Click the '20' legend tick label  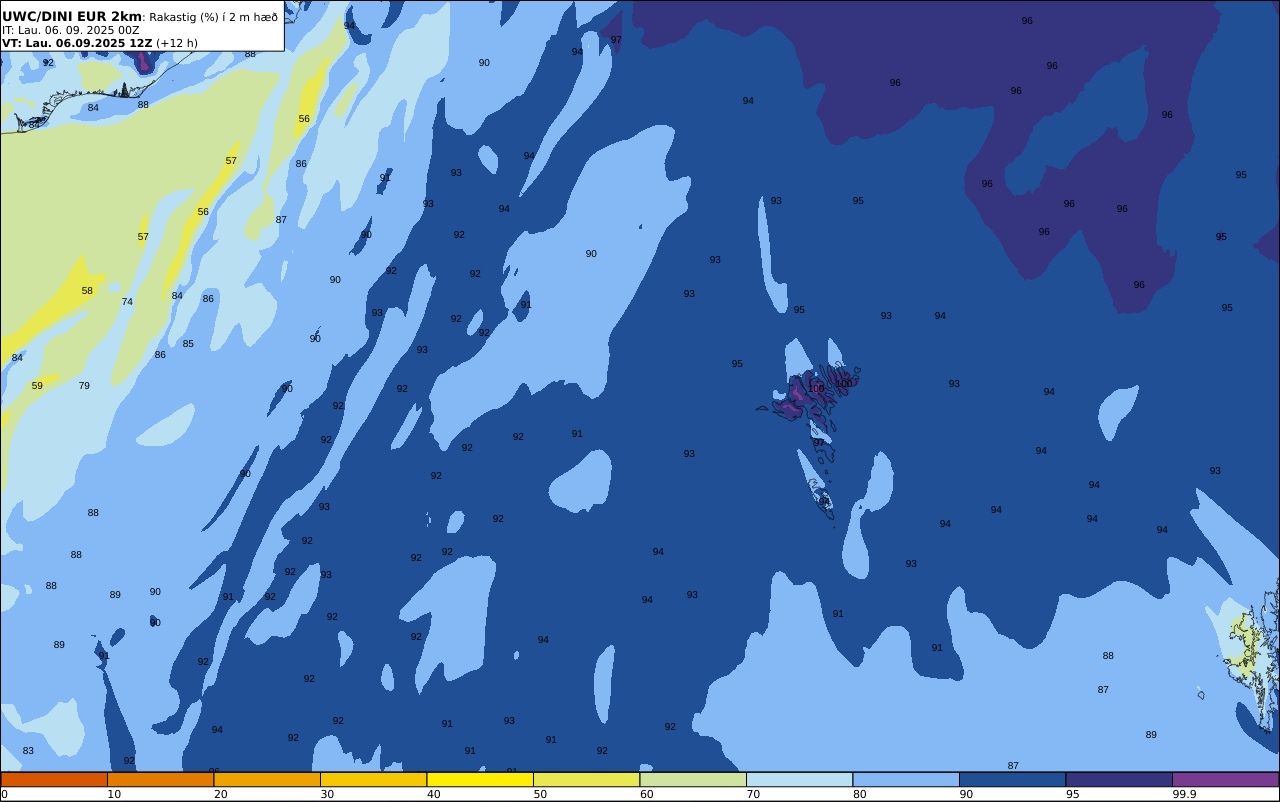[x=220, y=794]
